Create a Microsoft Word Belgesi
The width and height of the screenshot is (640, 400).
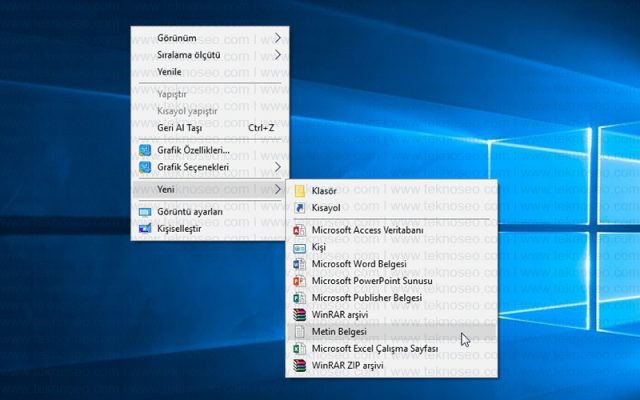[x=391, y=264]
